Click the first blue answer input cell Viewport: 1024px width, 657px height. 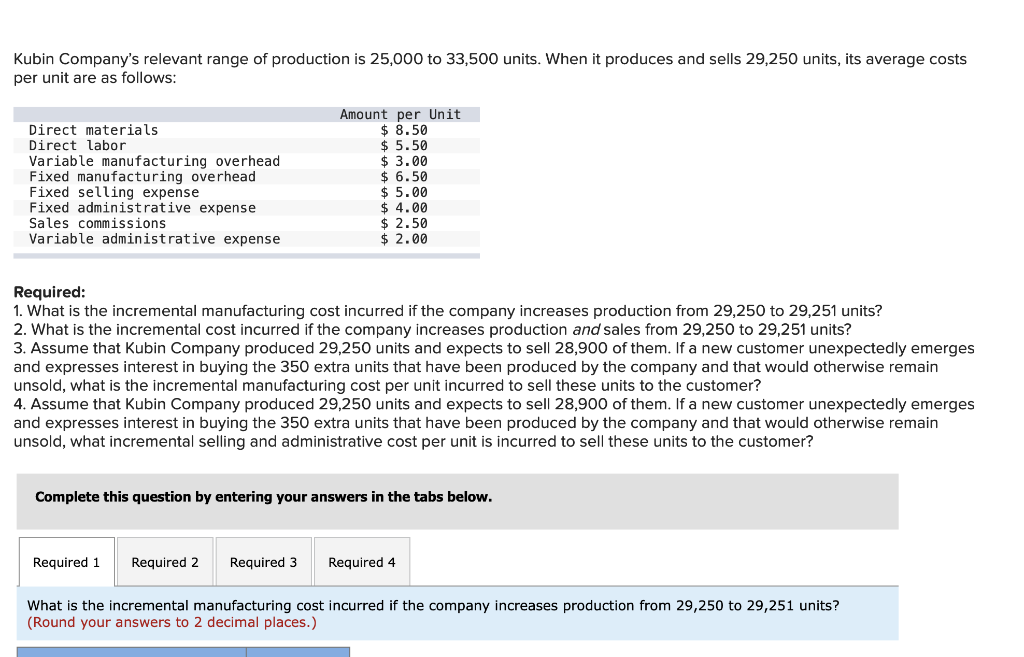point(130,652)
